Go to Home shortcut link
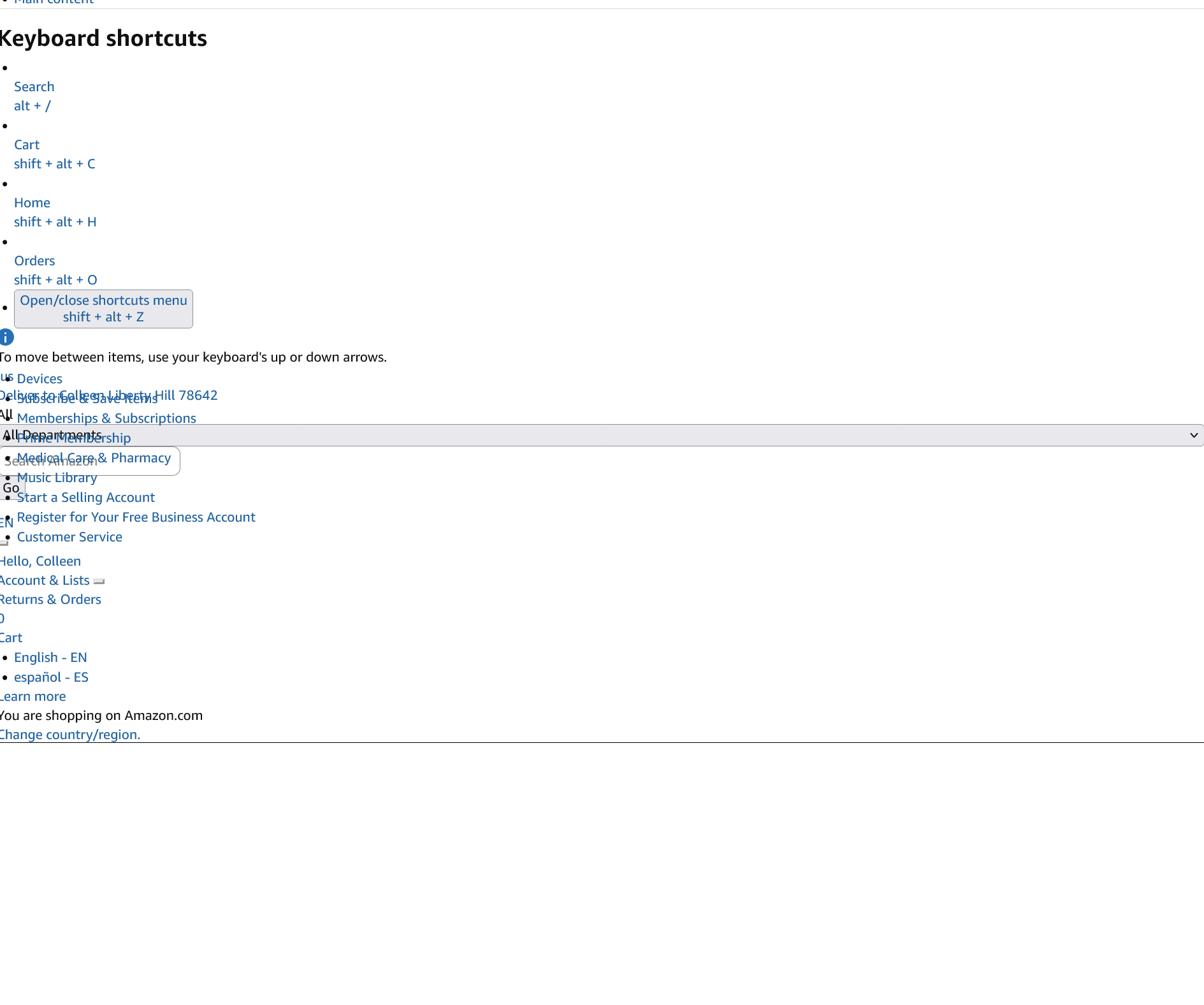Screen dimensions: 1204x1005 (x=55, y=212)
